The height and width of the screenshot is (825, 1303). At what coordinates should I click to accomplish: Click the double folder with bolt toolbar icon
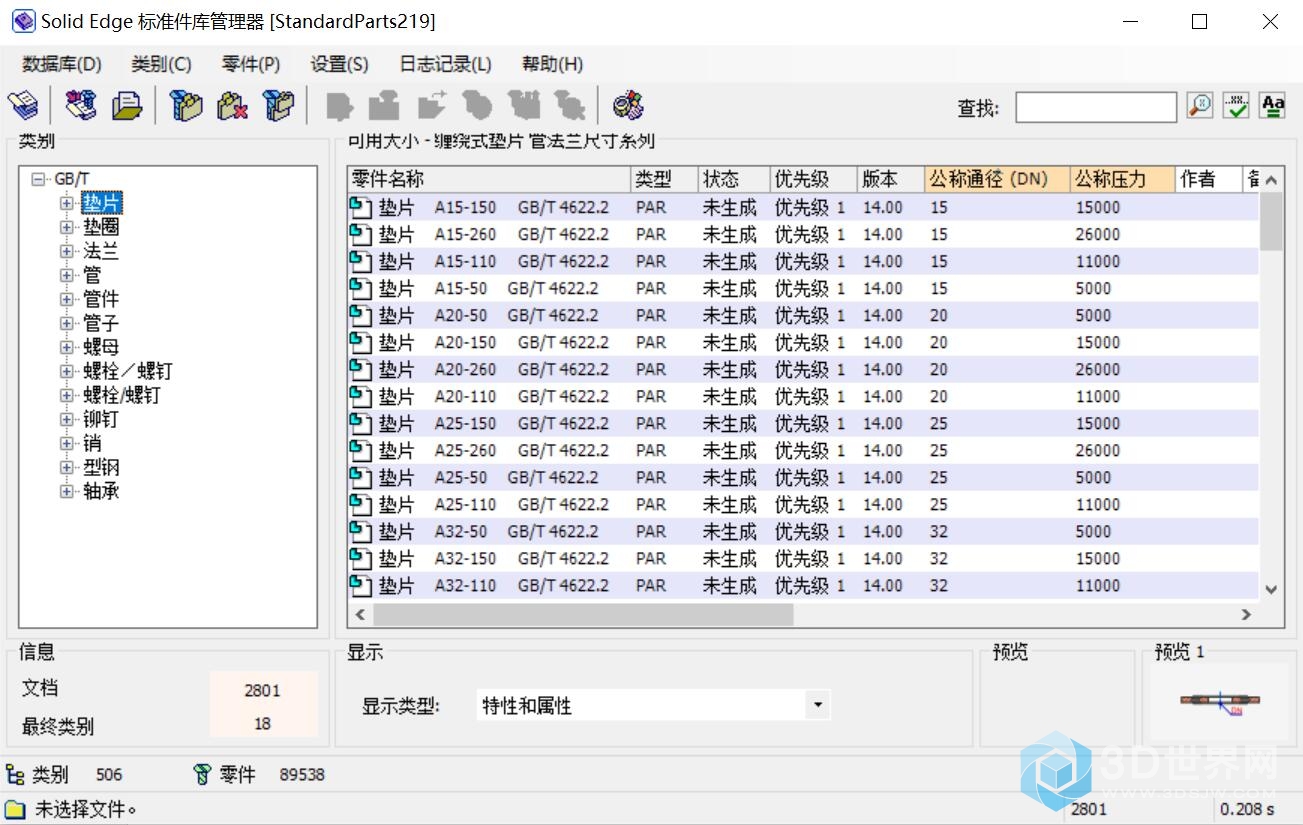click(279, 104)
